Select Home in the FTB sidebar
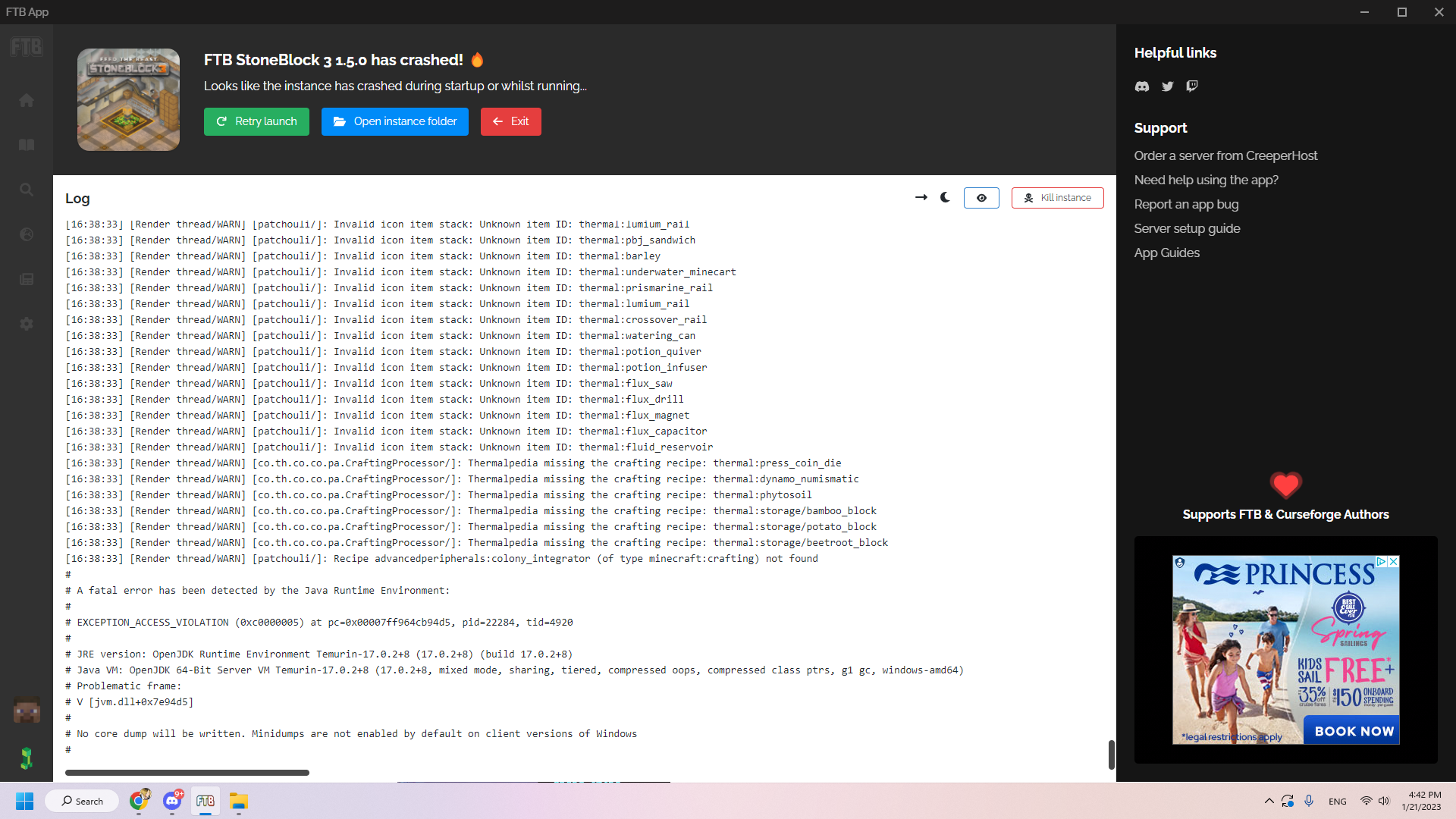Viewport: 1456px width, 819px height. point(27,99)
